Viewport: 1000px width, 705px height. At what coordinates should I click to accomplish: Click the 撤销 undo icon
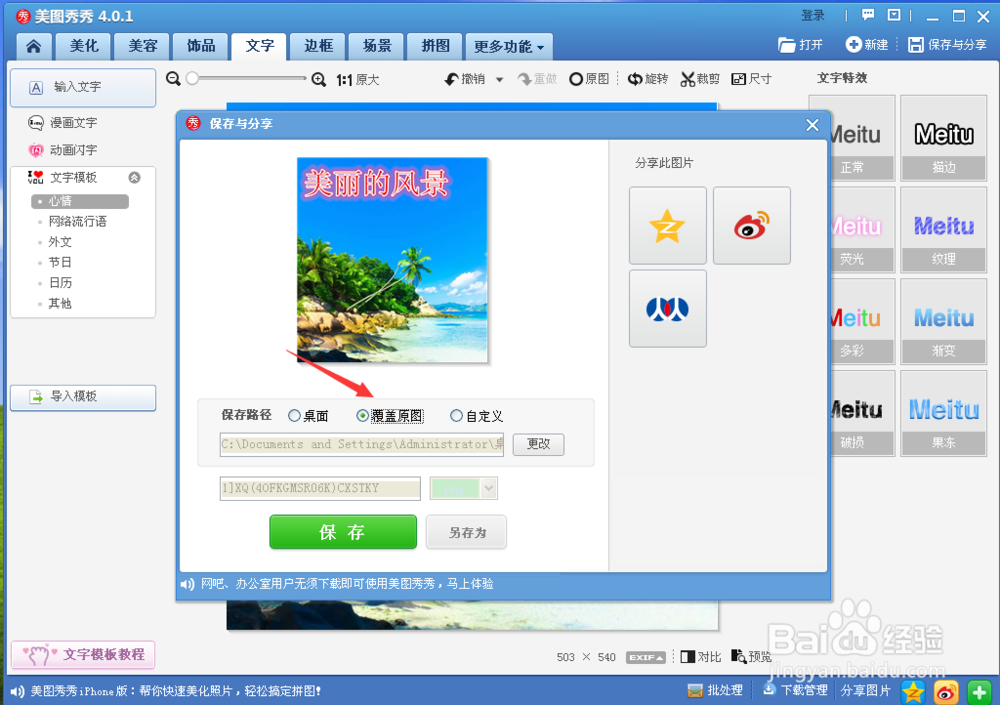452,79
